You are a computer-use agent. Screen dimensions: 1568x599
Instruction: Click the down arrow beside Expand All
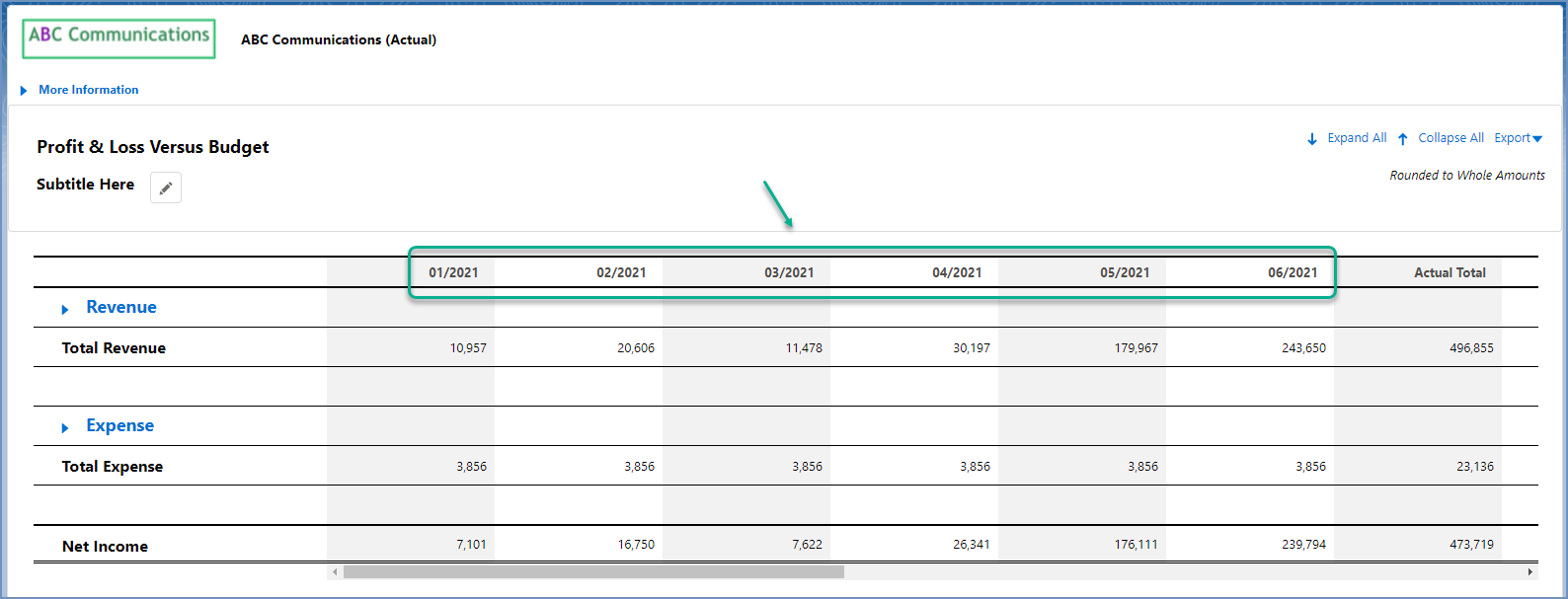pos(1312,139)
